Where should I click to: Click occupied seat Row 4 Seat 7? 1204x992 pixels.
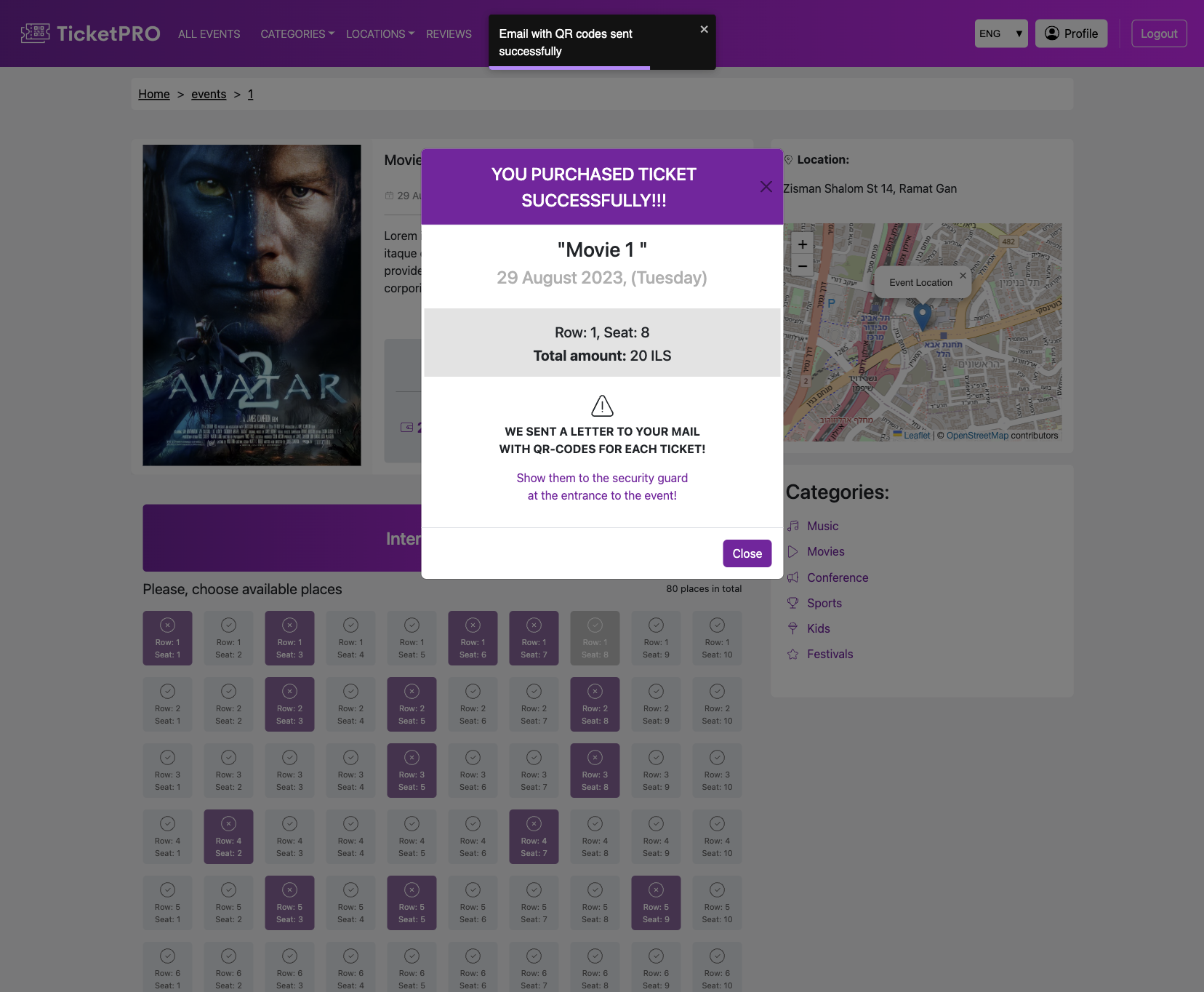click(x=534, y=836)
